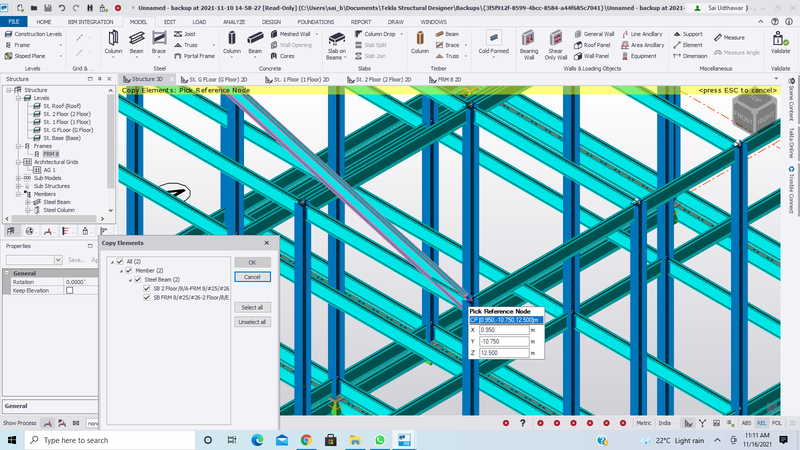Open Google Chrome from taskbar
This screenshot has height=450, width=800.
pyautogui.click(x=306, y=440)
